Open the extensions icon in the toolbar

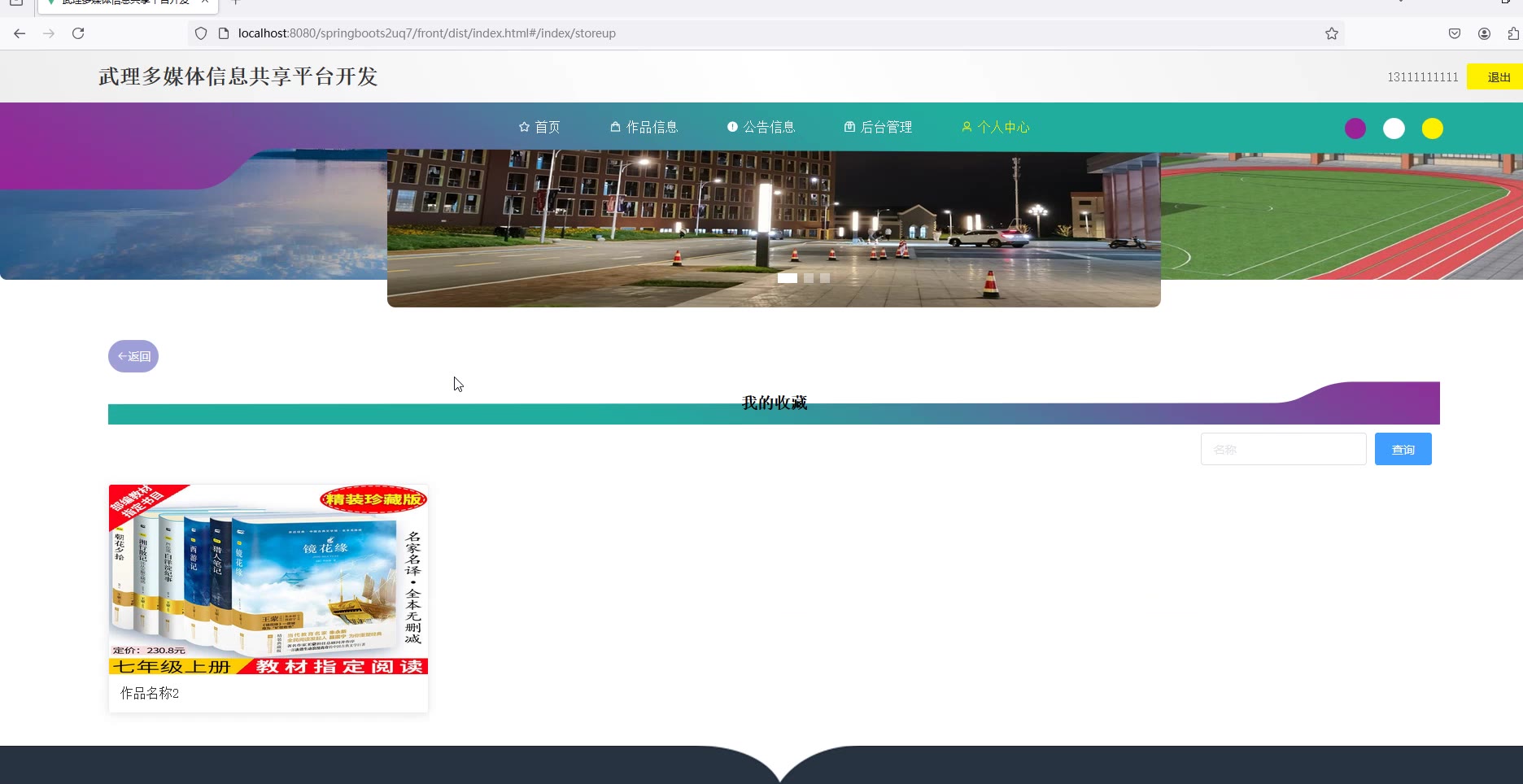pyautogui.click(x=1513, y=33)
